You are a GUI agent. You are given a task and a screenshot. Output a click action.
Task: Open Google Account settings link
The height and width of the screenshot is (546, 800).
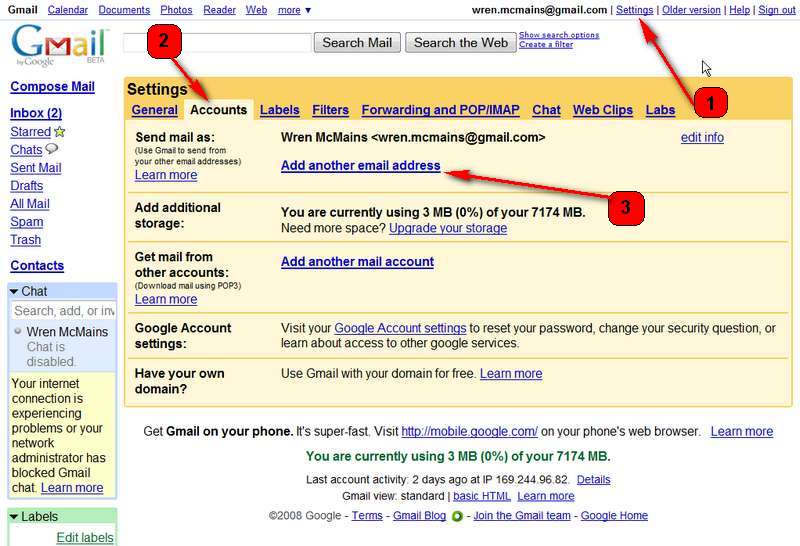tap(400, 328)
